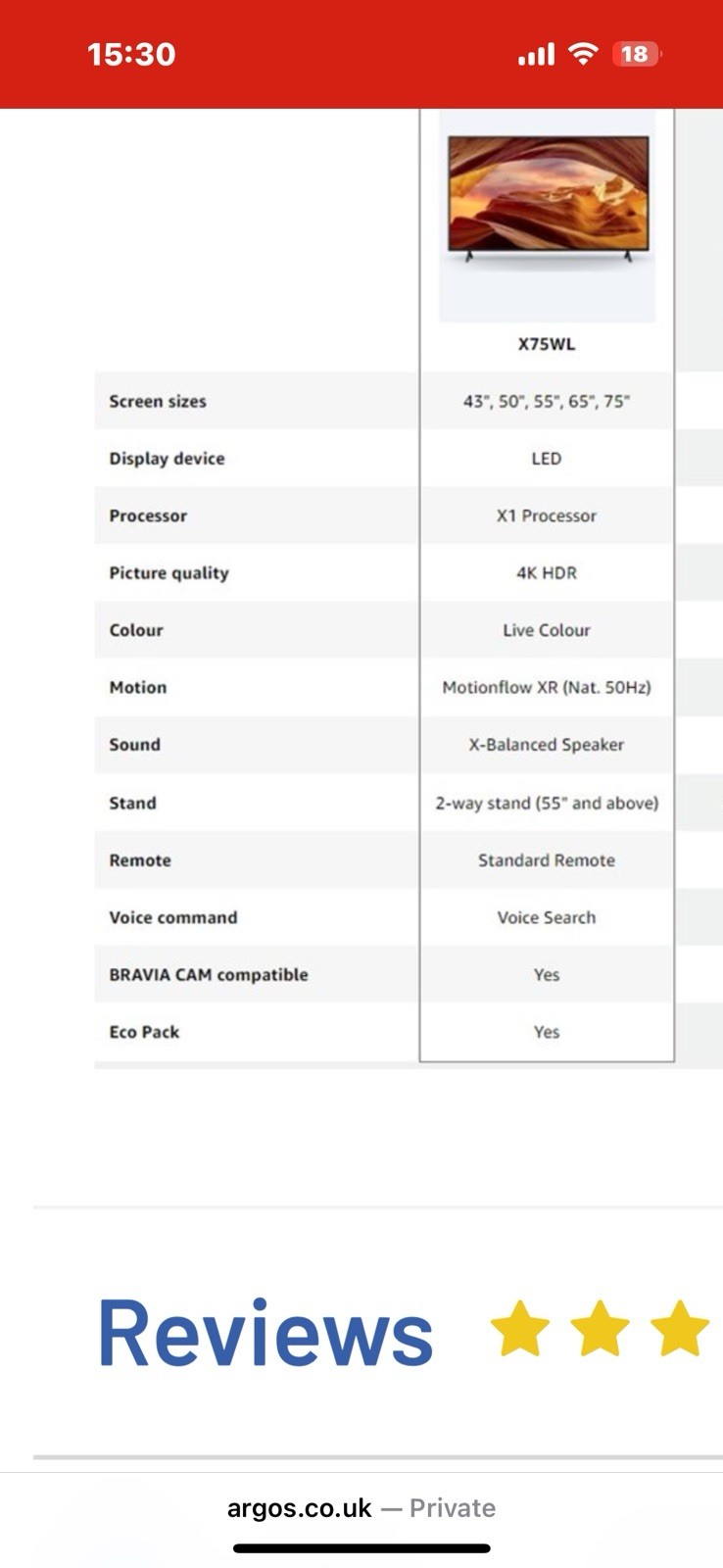Open the Reviews section heading
Viewport: 723px width, 1568px height.
point(265,1333)
